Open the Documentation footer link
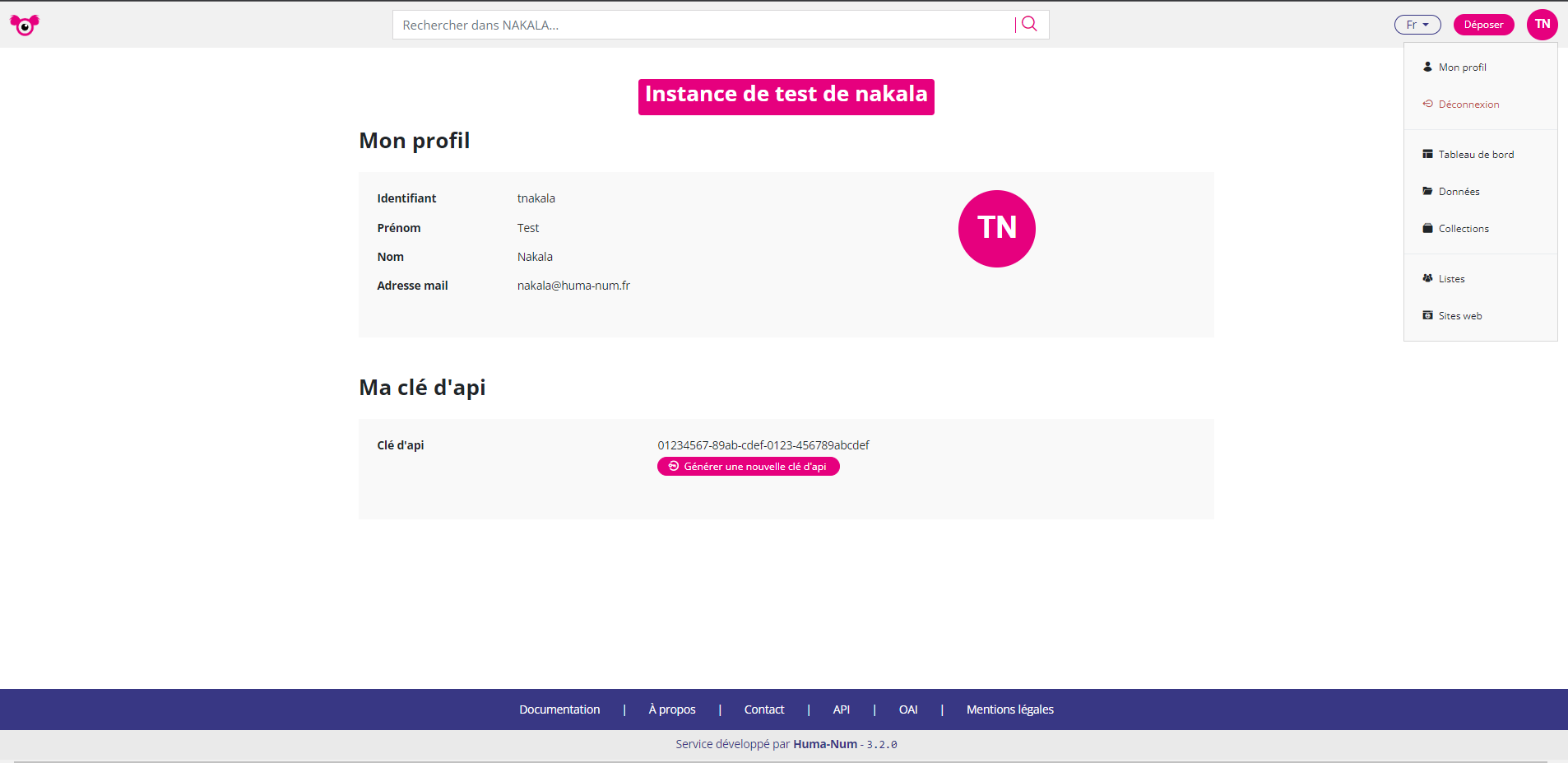The image size is (1568, 763). pyautogui.click(x=559, y=709)
